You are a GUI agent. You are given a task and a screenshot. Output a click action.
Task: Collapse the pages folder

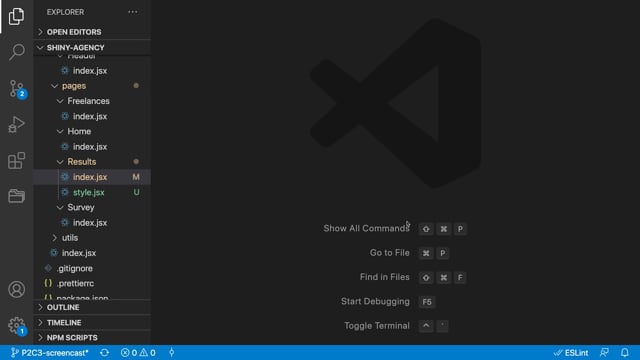[x=92, y=86]
